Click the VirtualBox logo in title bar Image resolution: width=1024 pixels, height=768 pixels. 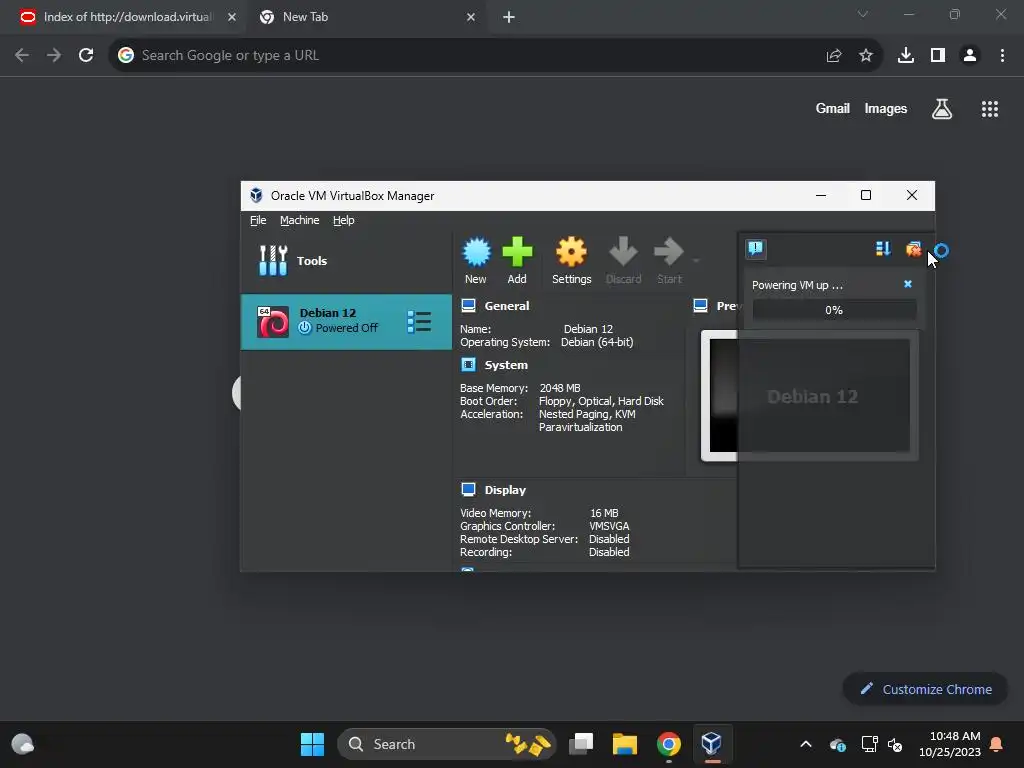click(256, 195)
